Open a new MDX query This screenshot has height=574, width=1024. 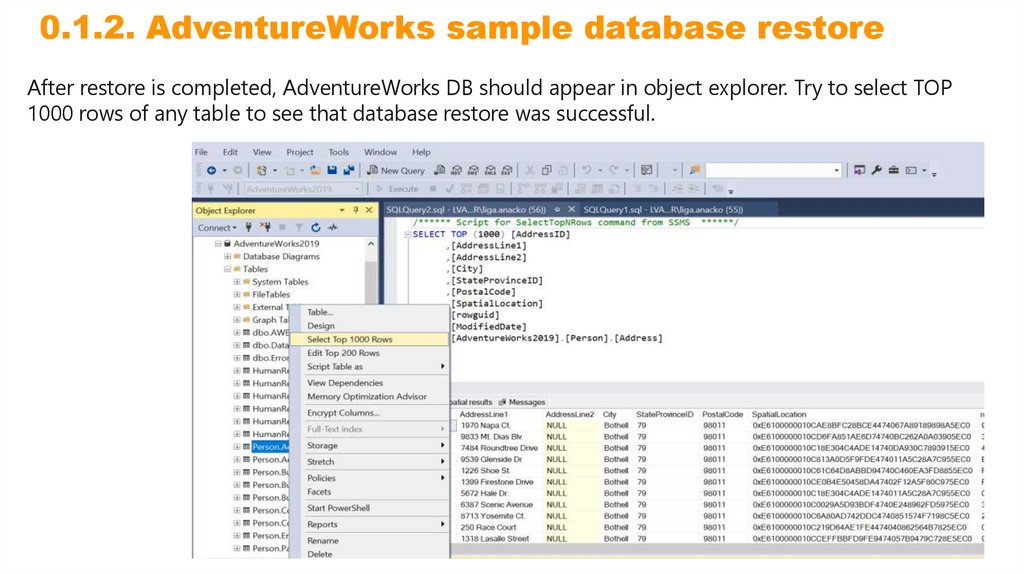pos(456,170)
